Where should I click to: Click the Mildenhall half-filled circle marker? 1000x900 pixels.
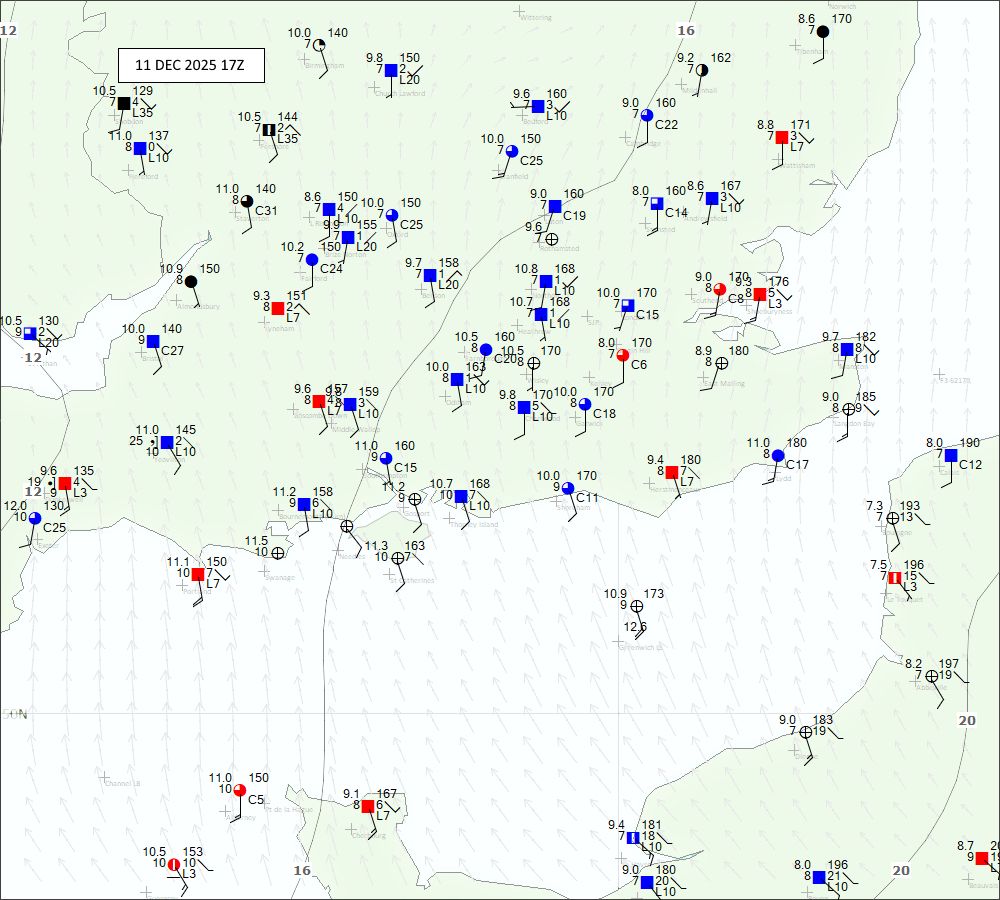[702, 70]
